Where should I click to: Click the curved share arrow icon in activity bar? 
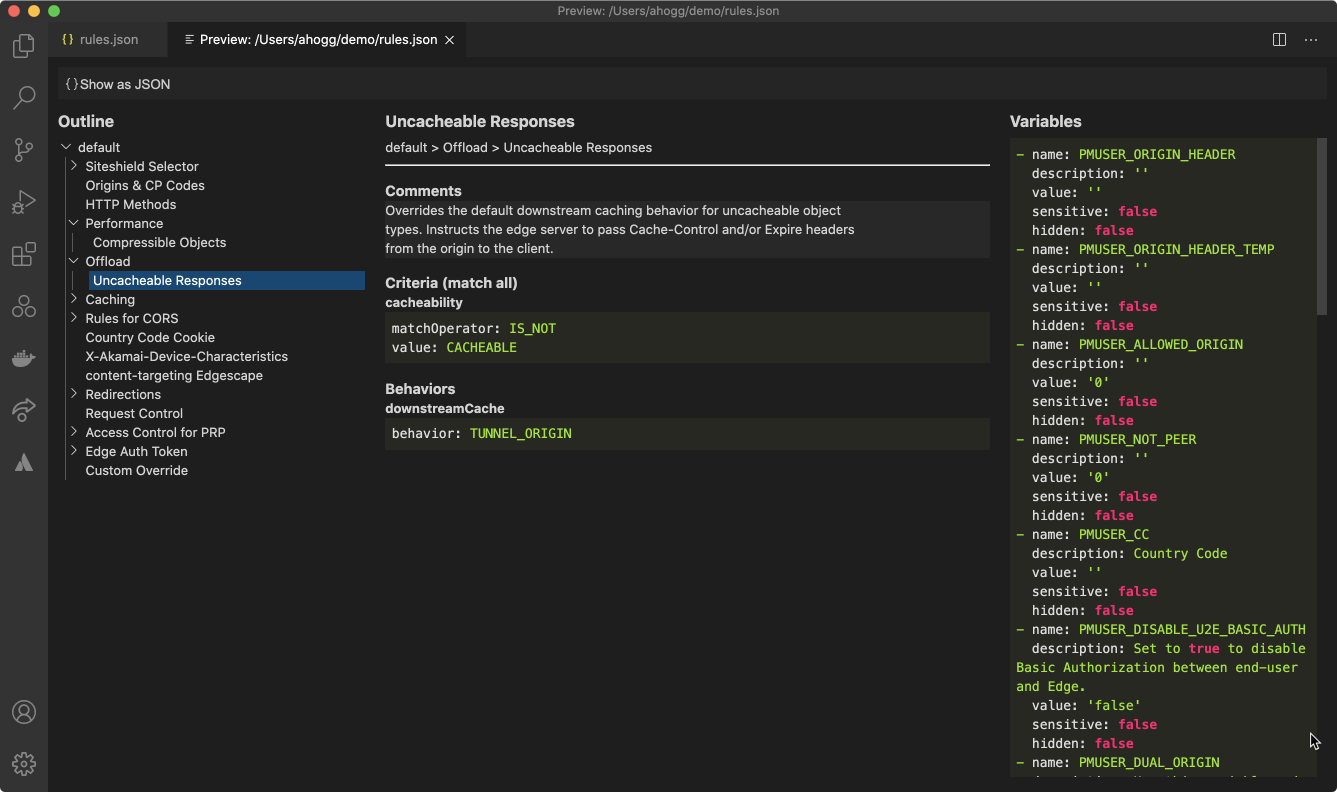pyautogui.click(x=24, y=410)
